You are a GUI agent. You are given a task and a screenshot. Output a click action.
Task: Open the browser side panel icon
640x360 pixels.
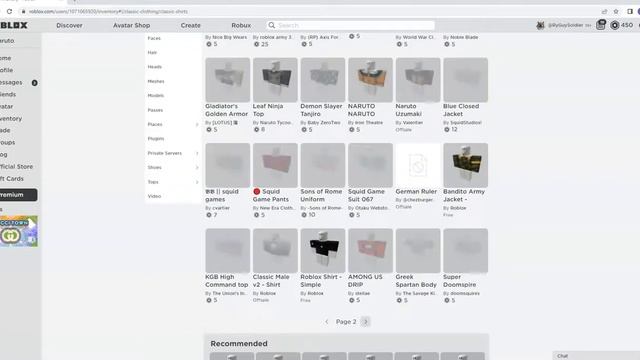tap(630, 11)
